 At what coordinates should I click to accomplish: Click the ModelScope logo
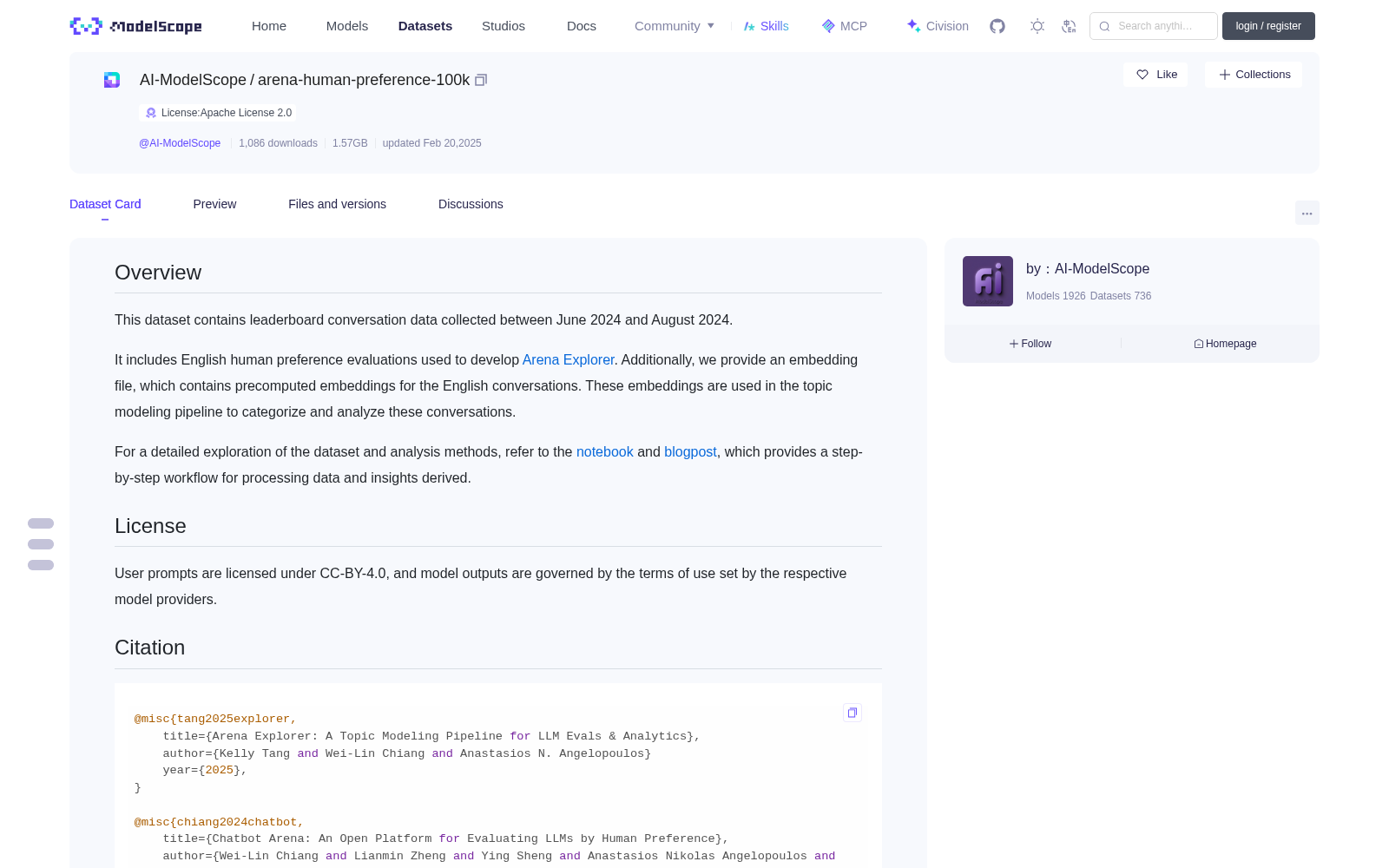point(135,26)
